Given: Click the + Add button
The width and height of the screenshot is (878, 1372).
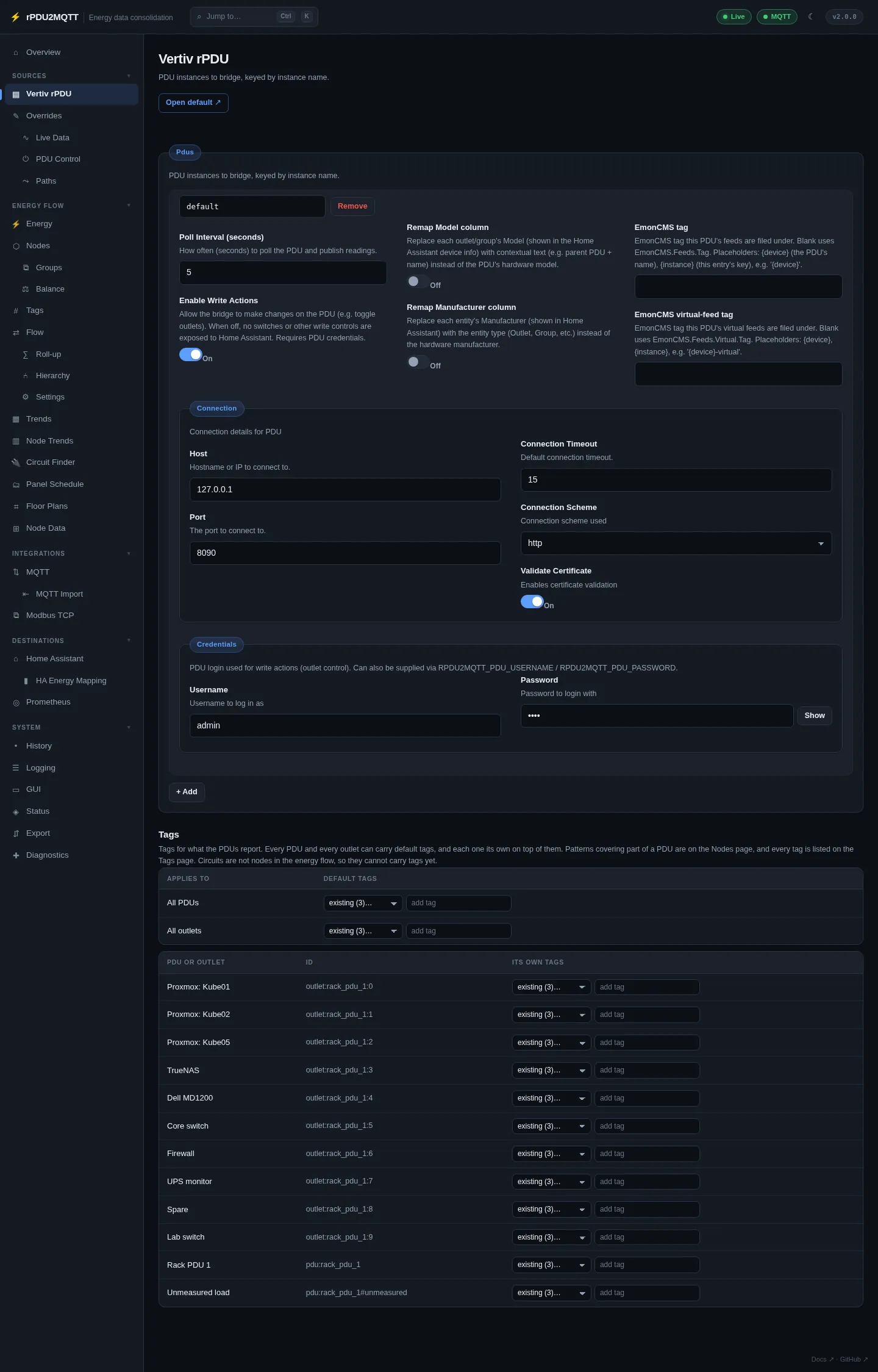Looking at the screenshot, I should point(187,792).
